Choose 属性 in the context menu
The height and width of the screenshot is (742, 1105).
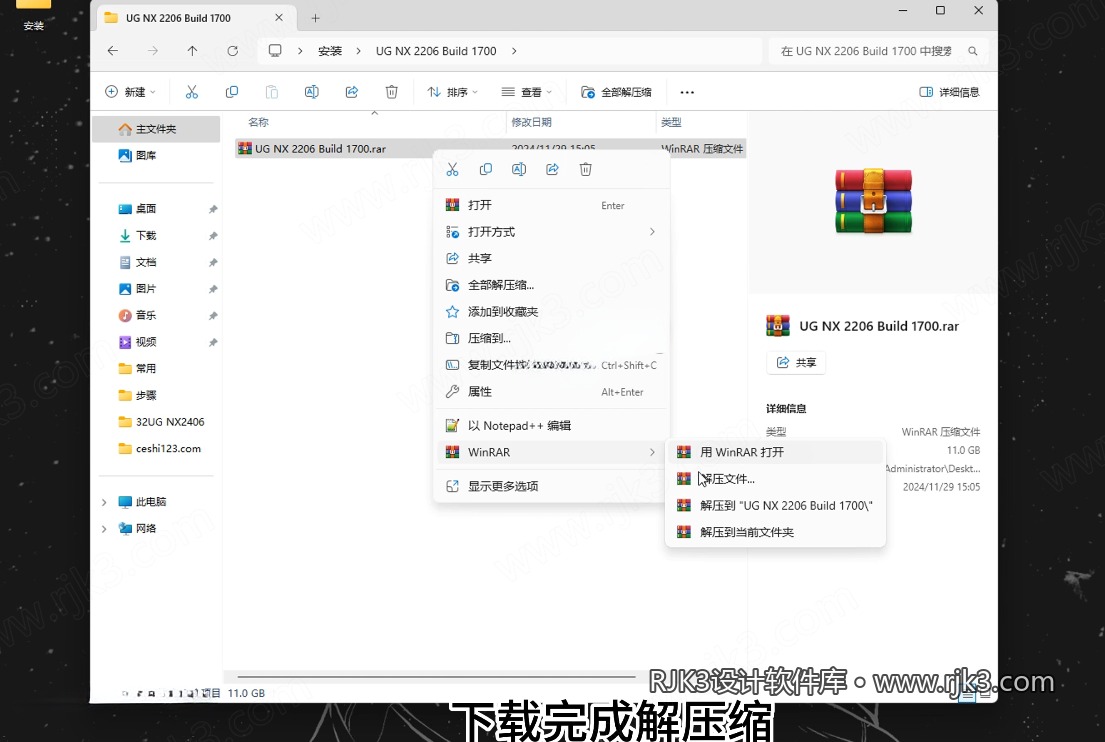pos(552,392)
